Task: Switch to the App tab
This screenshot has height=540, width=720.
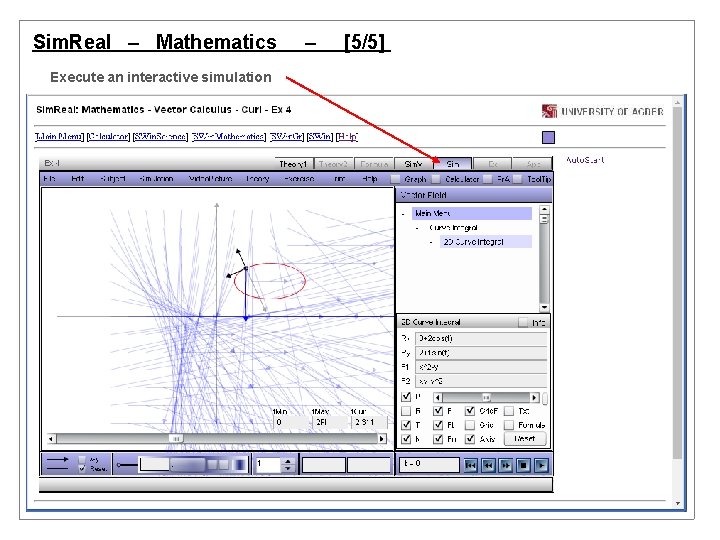Action: tap(533, 164)
